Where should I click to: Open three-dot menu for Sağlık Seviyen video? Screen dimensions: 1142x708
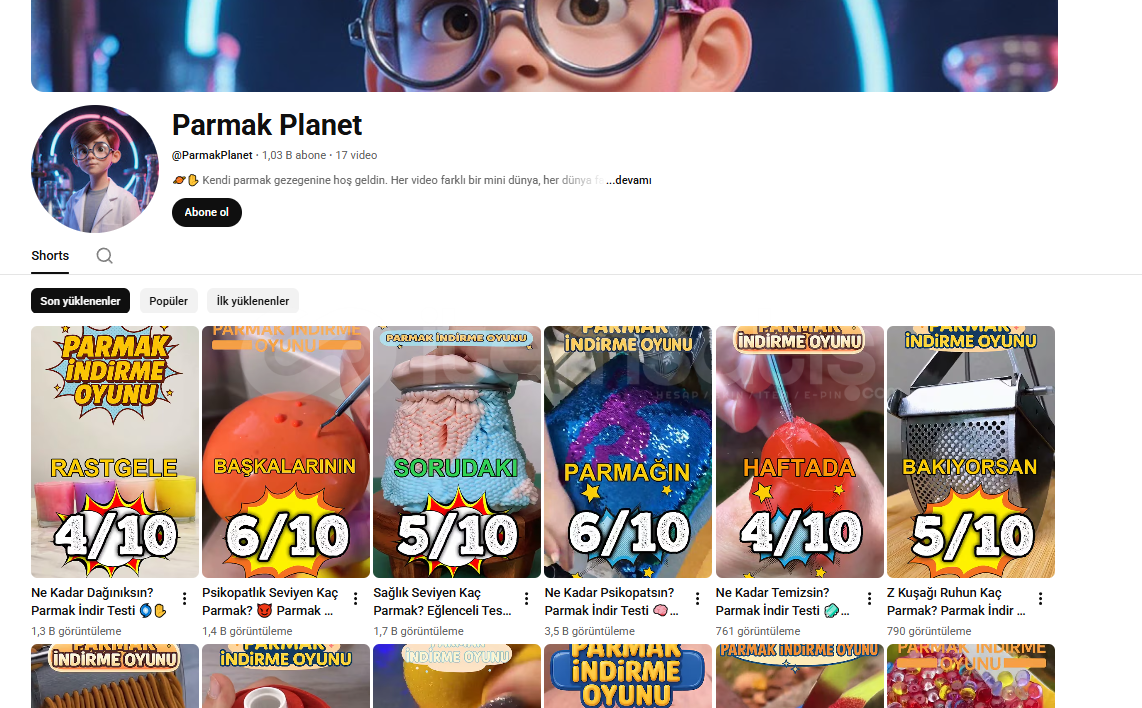(527, 599)
